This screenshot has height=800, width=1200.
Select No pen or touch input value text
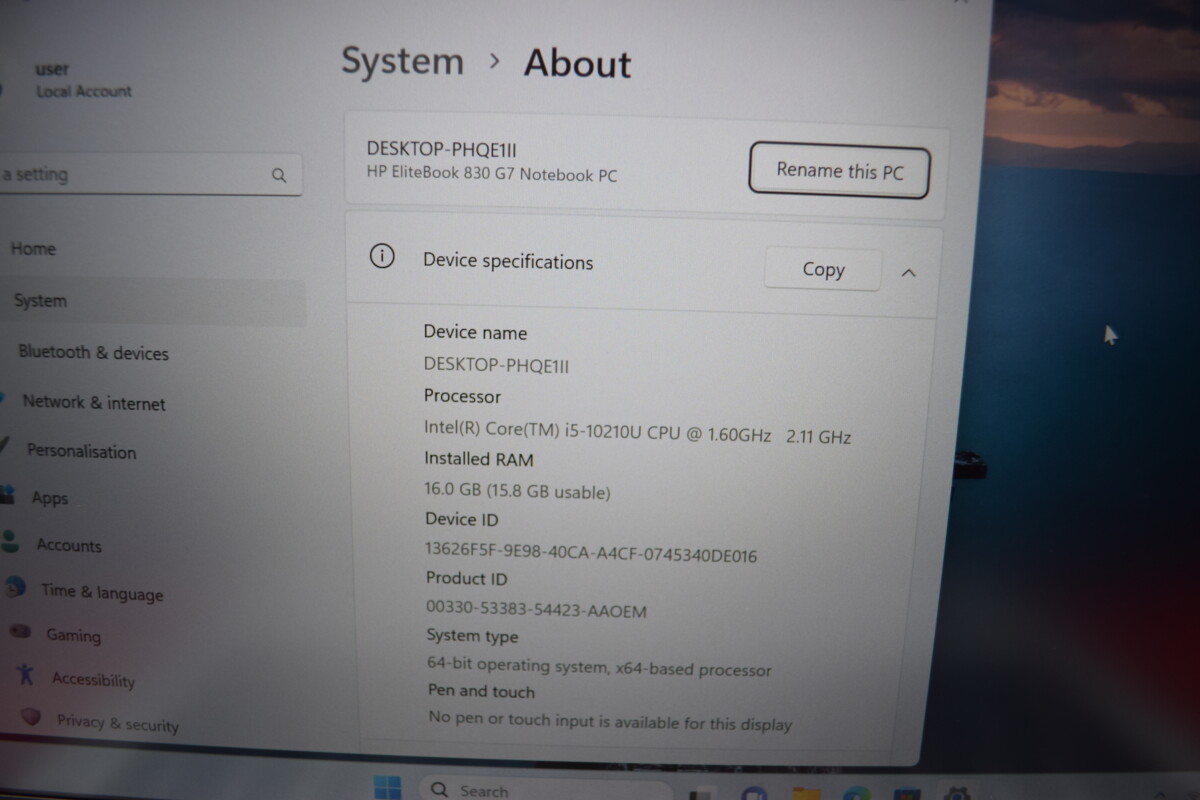click(x=609, y=720)
